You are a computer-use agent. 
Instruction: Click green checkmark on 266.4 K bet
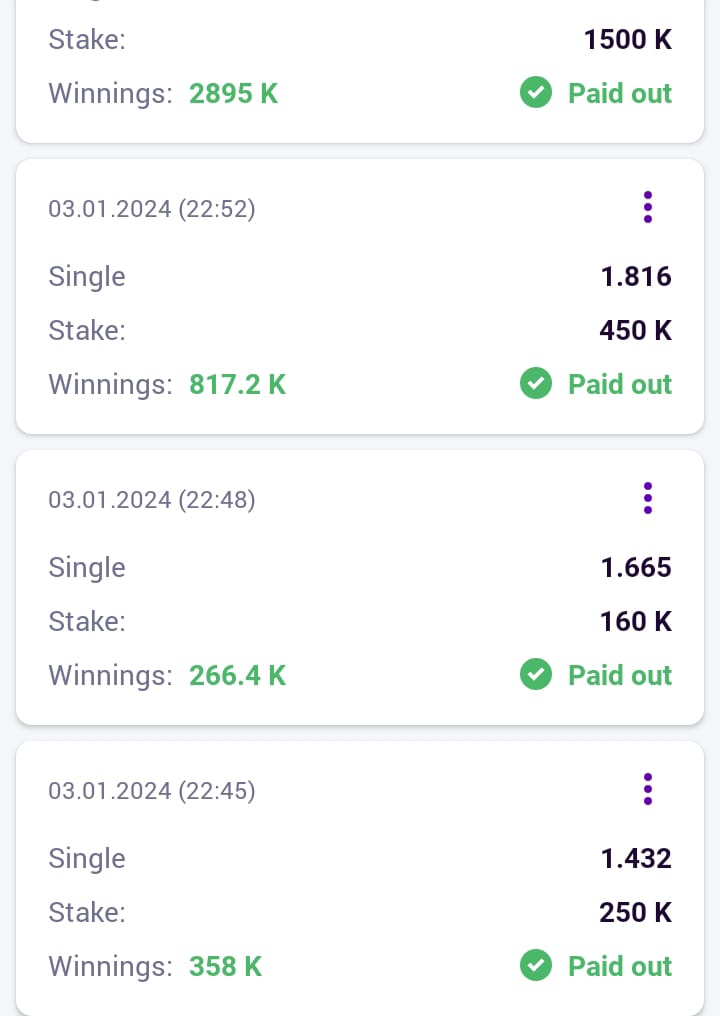pyautogui.click(x=536, y=675)
